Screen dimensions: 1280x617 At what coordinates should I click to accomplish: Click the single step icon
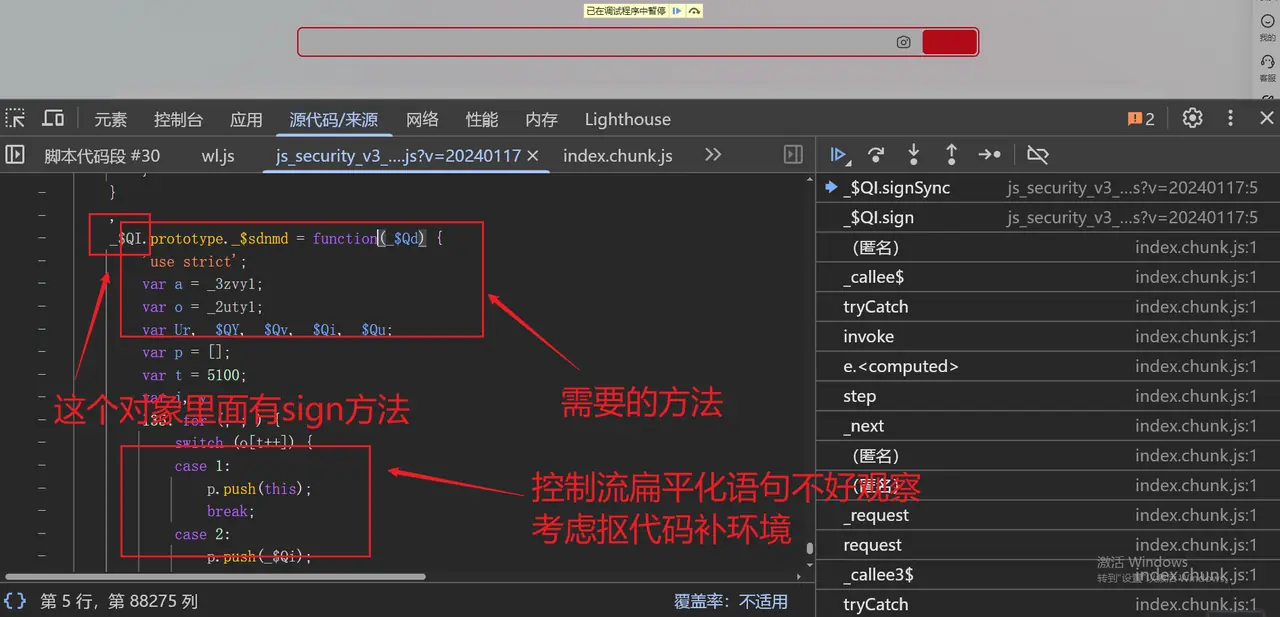[x=989, y=155]
